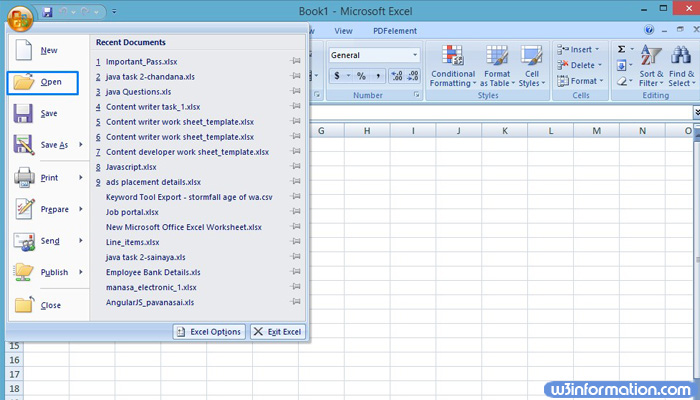The width and height of the screenshot is (700, 400).
Task: Open Customize Quick Access Toolbar dropdown
Action: tap(114, 12)
